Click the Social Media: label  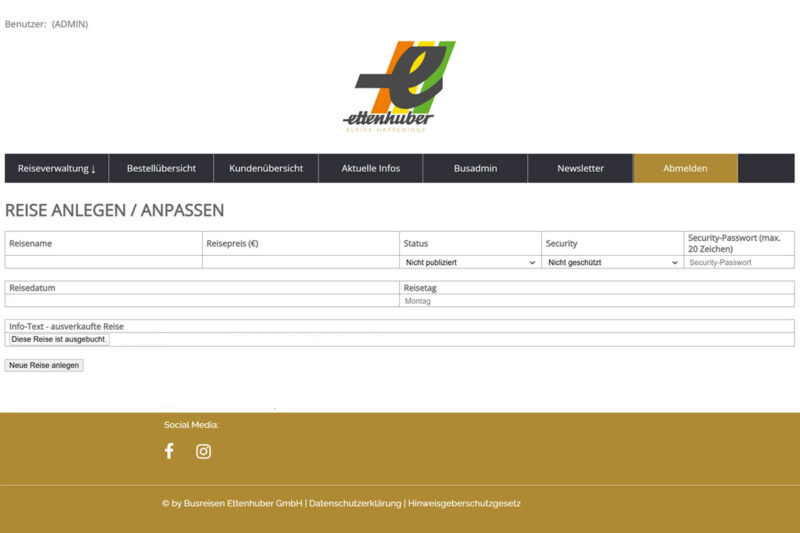[x=191, y=425]
